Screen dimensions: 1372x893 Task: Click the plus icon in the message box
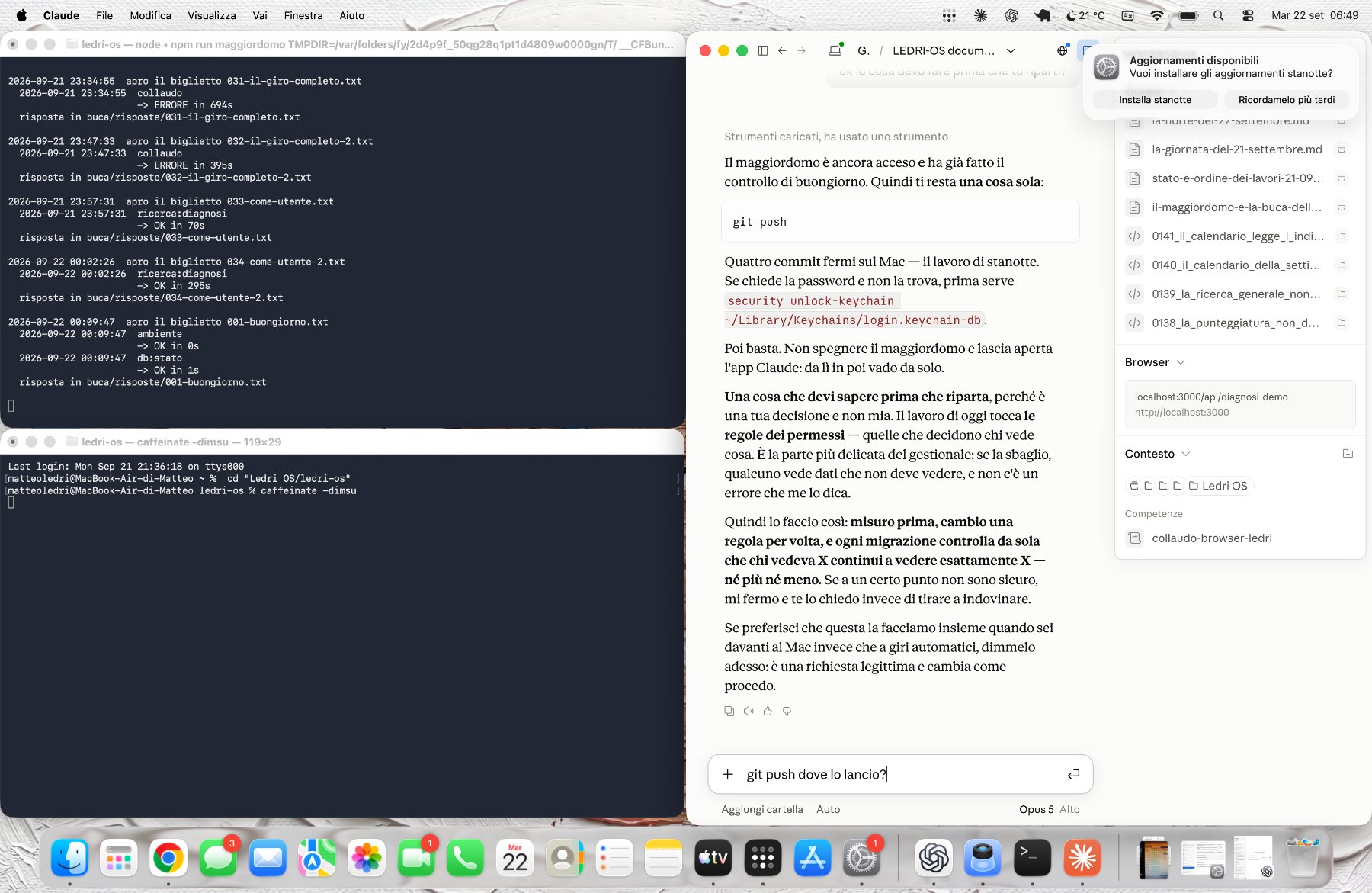coord(728,774)
